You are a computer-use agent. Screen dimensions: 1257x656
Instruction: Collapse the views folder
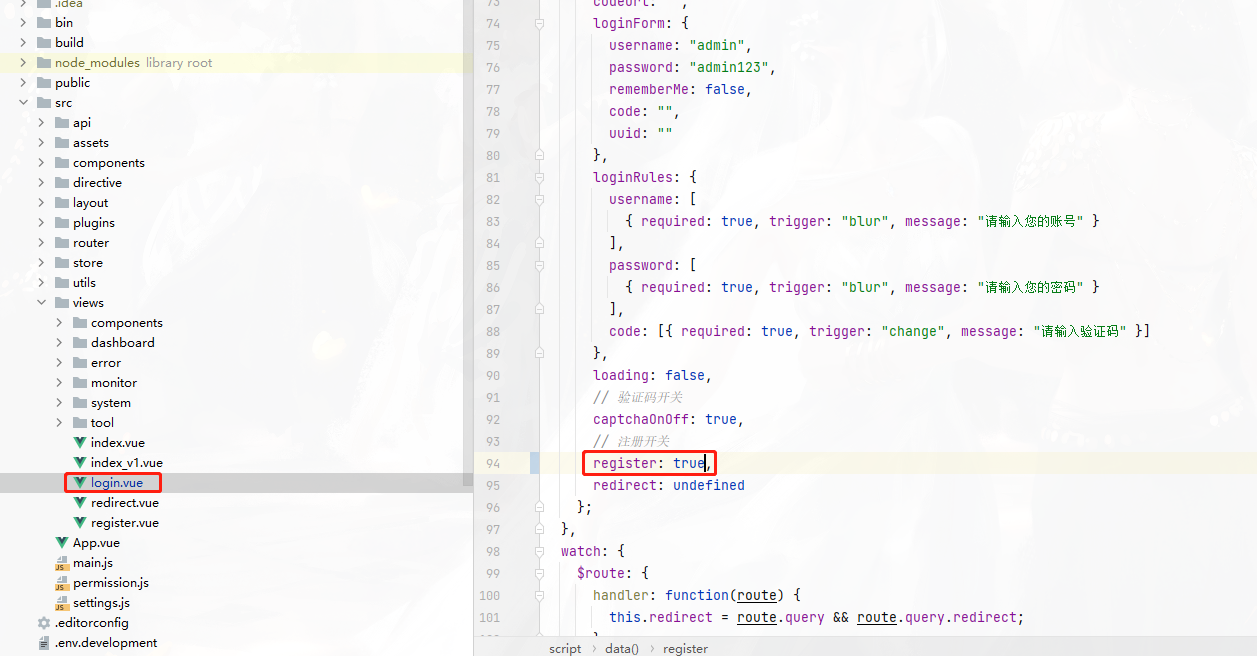(x=41, y=303)
